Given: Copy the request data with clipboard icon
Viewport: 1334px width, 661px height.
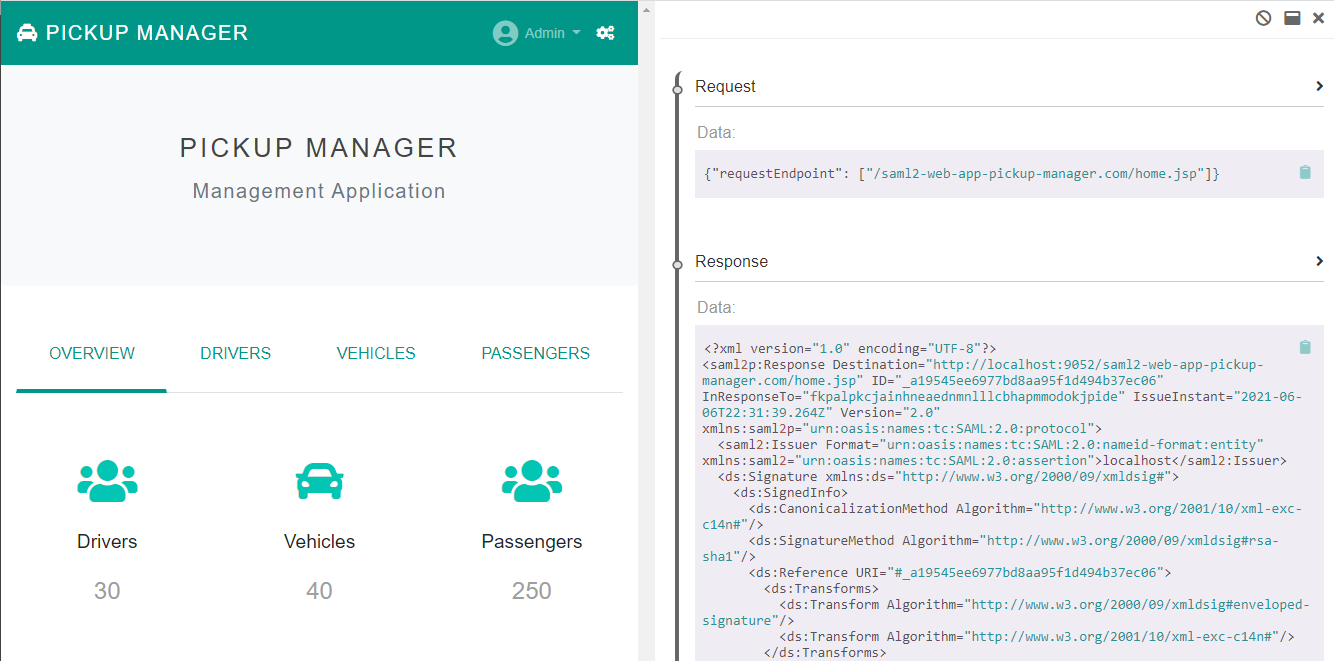Looking at the screenshot, I should click(1305, 172).
